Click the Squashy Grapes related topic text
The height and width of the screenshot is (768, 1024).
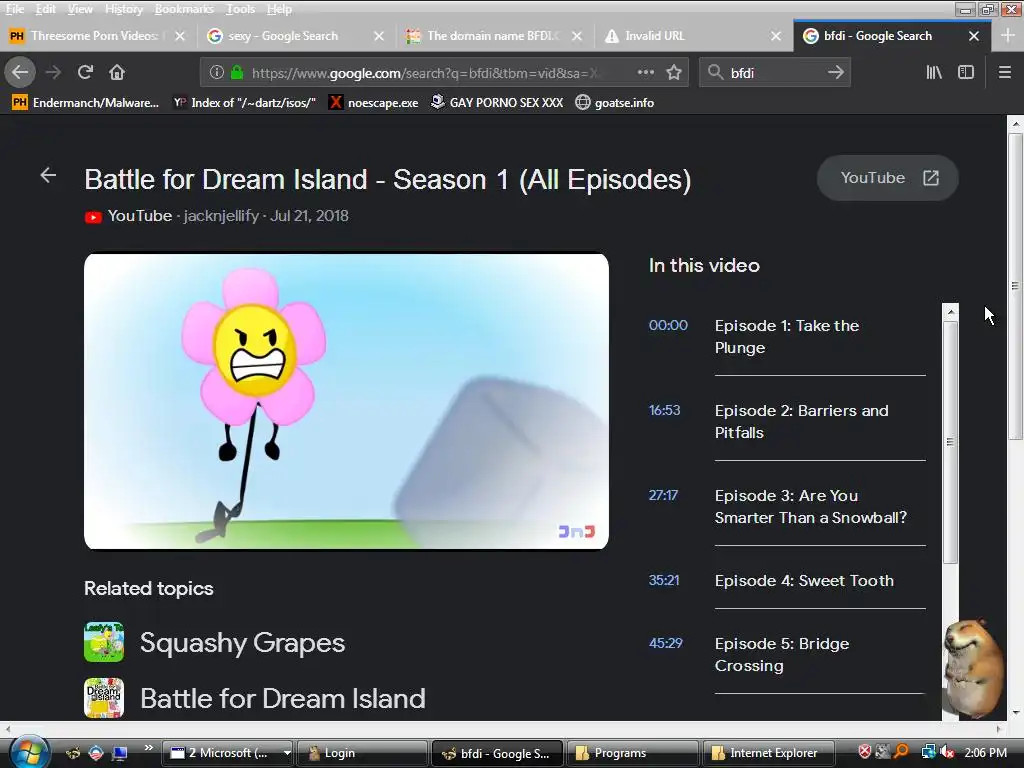242,643
